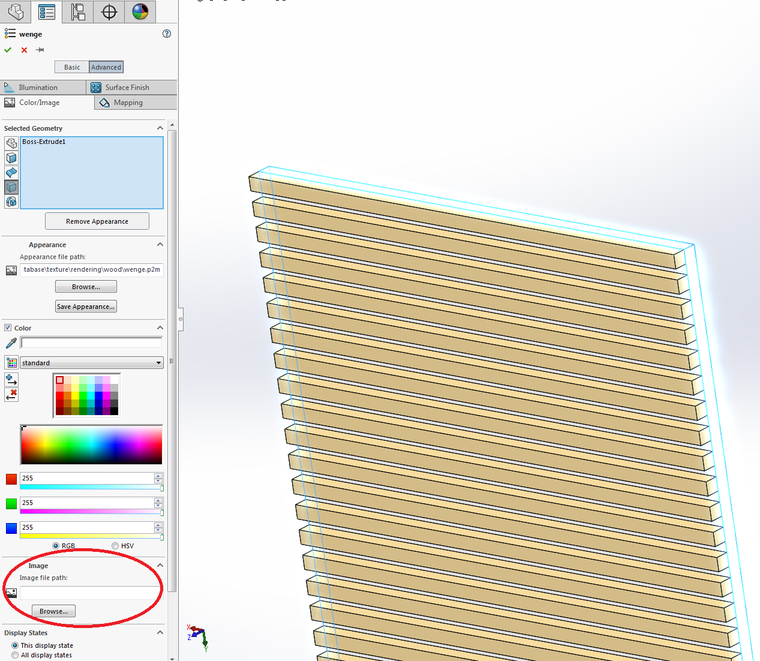Click the Image file path field
Screen dimensions: 760x661
point(92,593)
